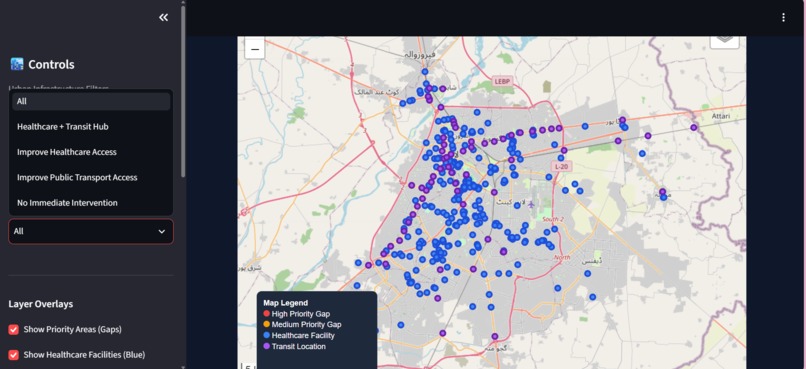
Task: Choose No Immediate Intervention option
Action: (x=91, y=202)
